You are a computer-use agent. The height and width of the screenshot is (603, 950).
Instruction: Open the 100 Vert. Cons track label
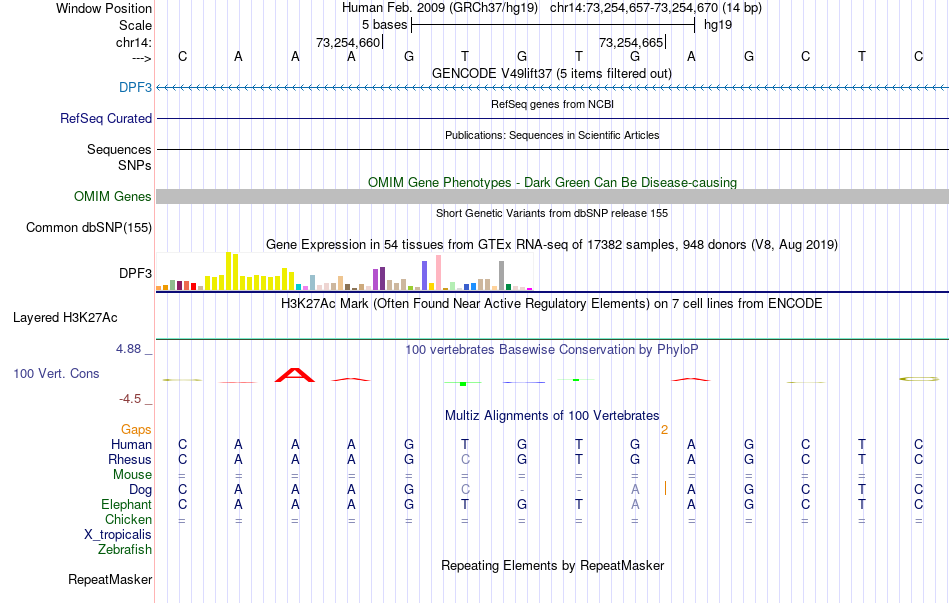[56, 374]
